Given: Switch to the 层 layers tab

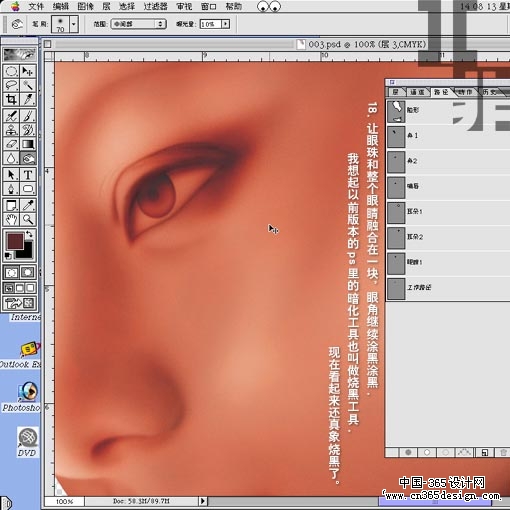Looking at the screenshot, I should pos(396,92).
